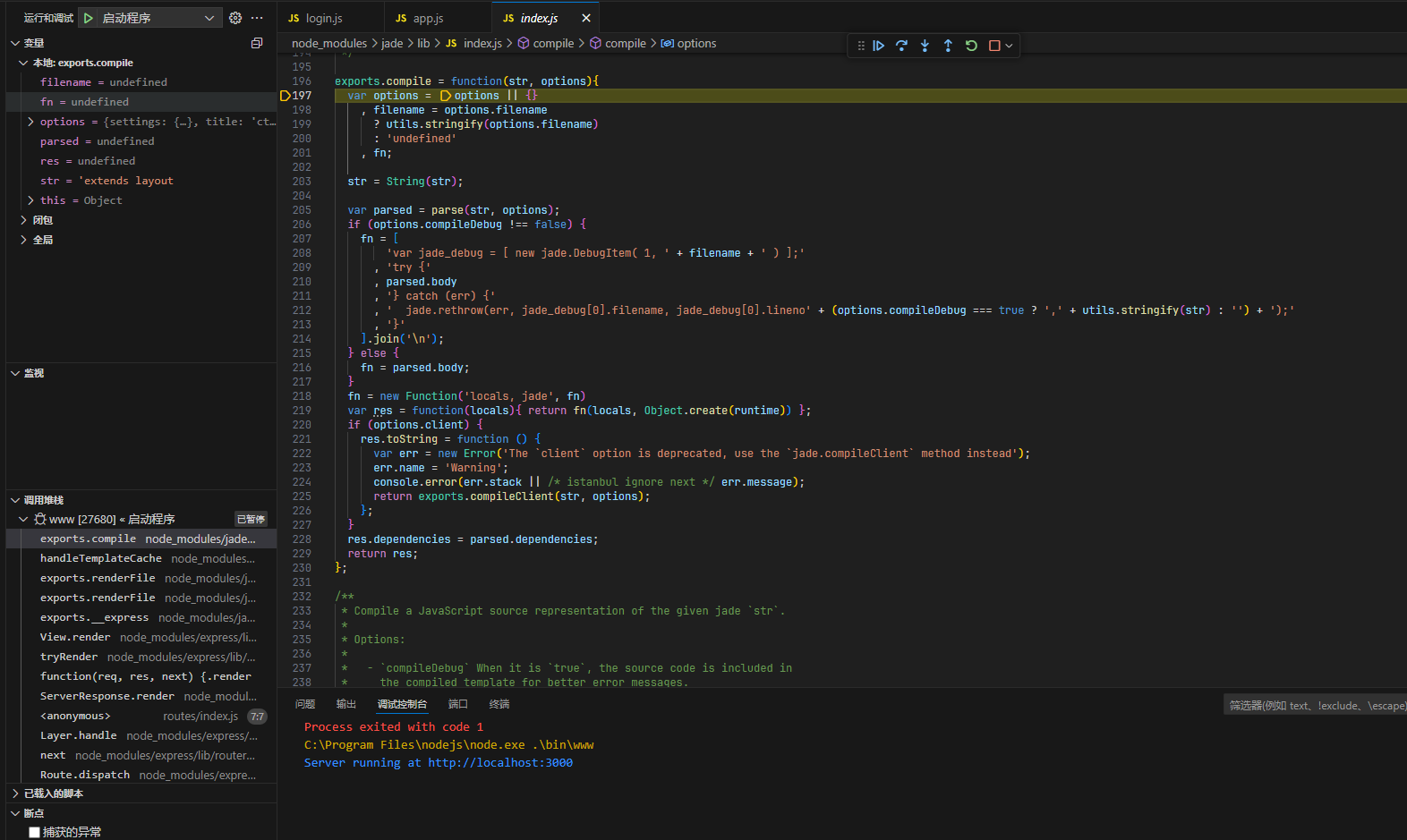The image size is (1407, 840).
Task: Switch to the login.js editor tab
Action: tap(323, 18)
